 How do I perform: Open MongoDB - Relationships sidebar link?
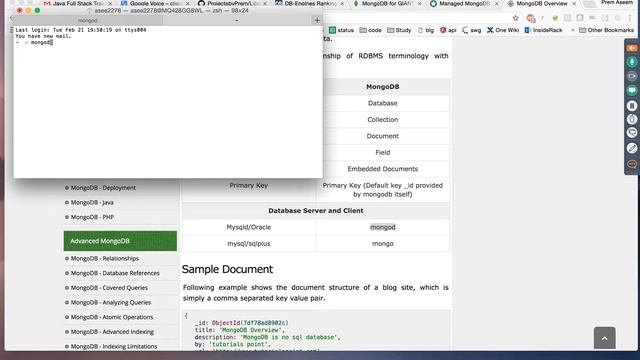pos(104,258)
